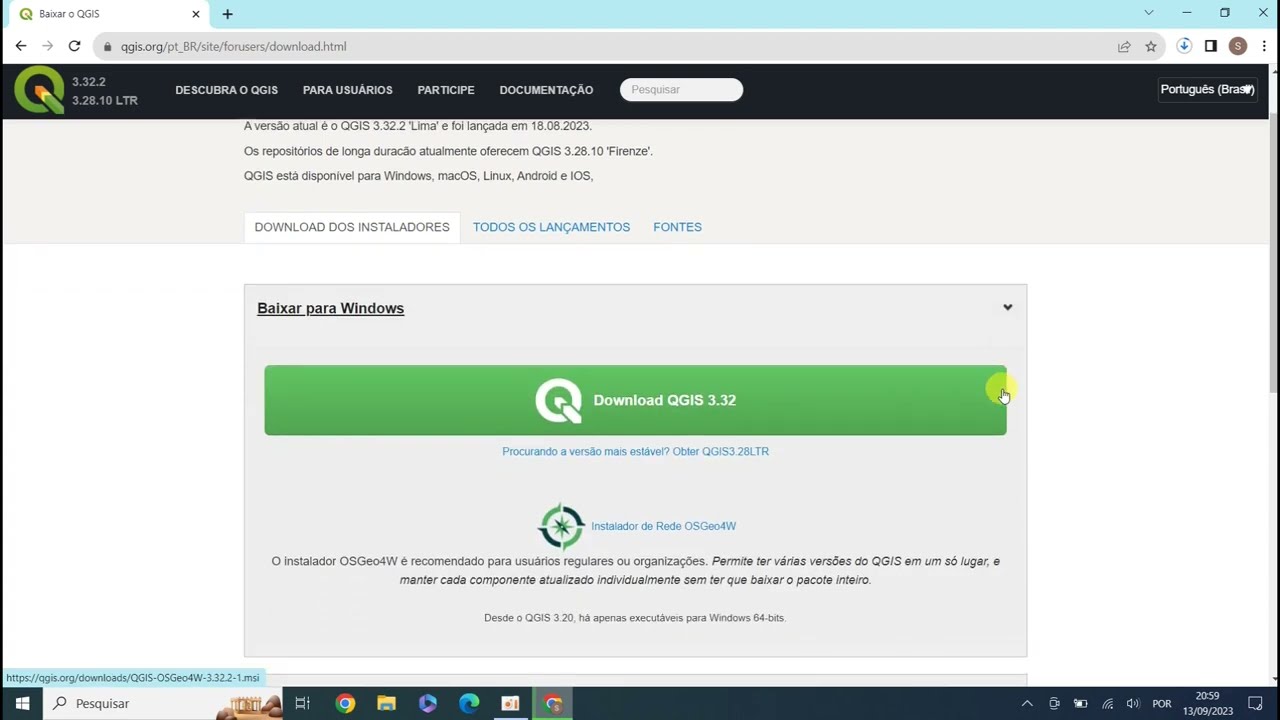This screenshot has height=720, width=1280.
Task: Open the Instalador de Rede OSGeo4W link
Action: 663,526
